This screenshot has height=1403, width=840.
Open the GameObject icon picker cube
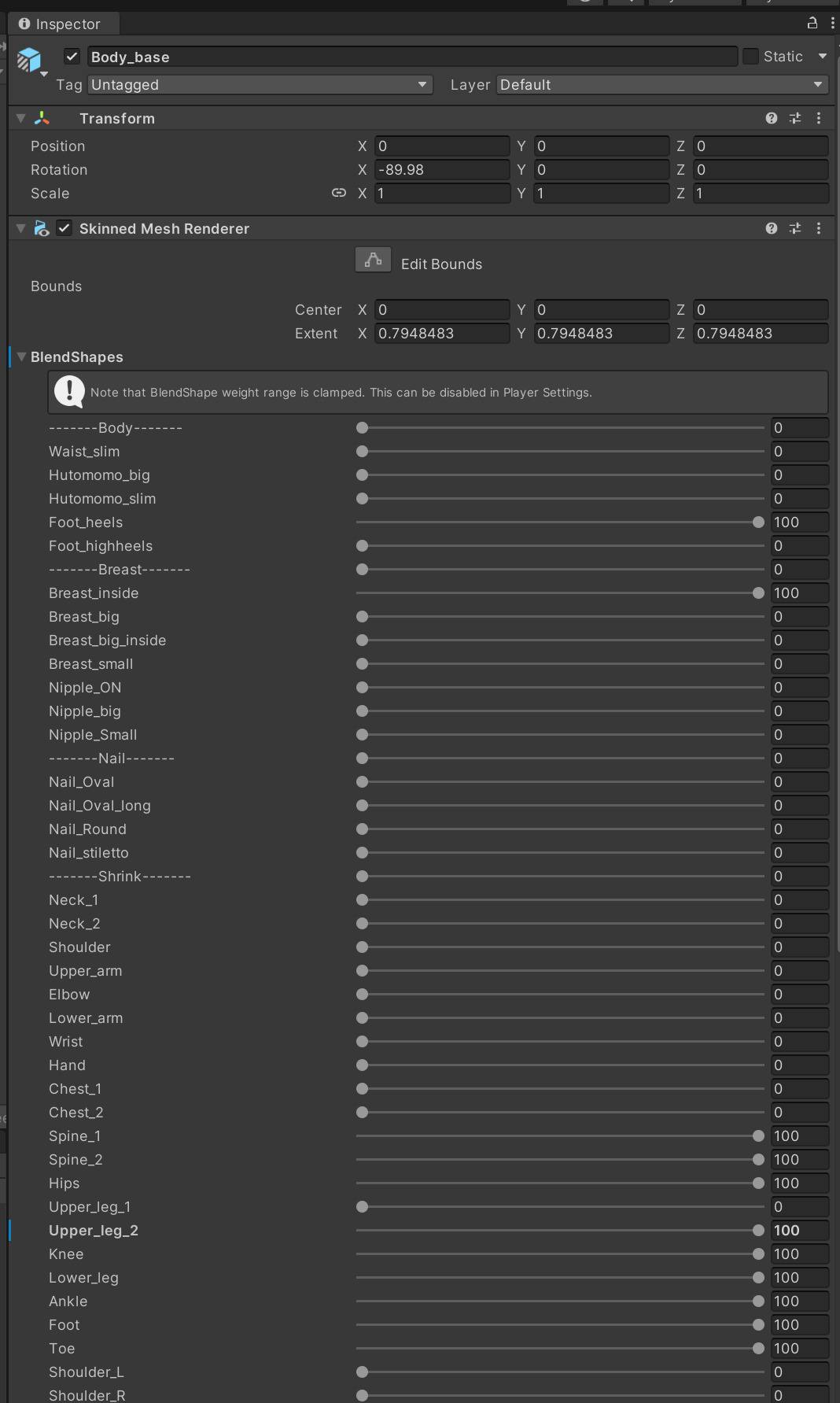pos(29,60)
